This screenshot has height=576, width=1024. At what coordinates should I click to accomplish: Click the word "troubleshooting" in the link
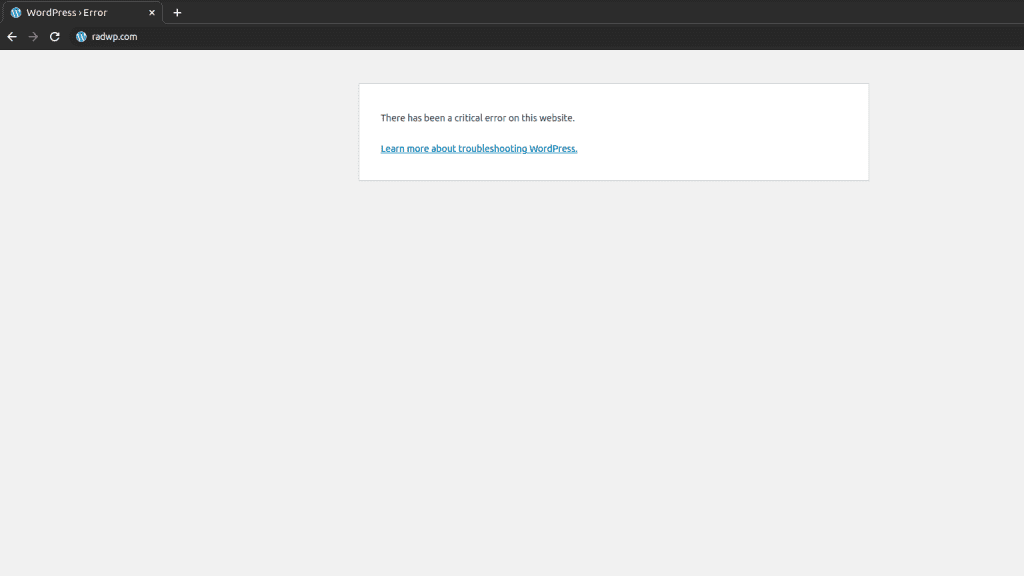pyautogui.click(x=492, y=149)
